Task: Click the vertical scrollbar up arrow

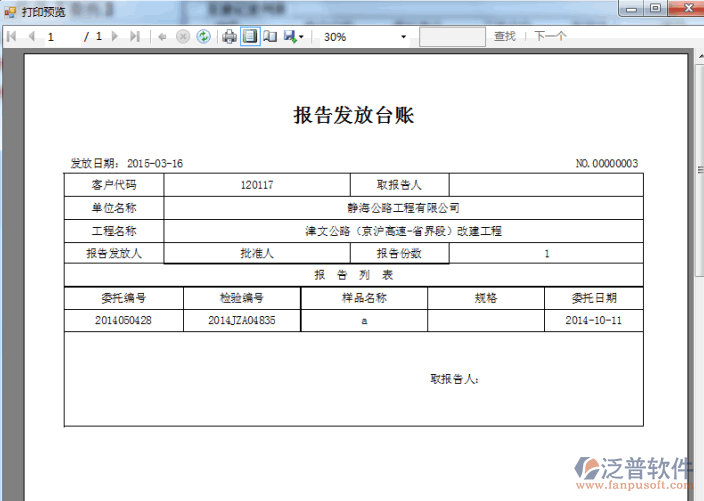Action: pos(701,57)
